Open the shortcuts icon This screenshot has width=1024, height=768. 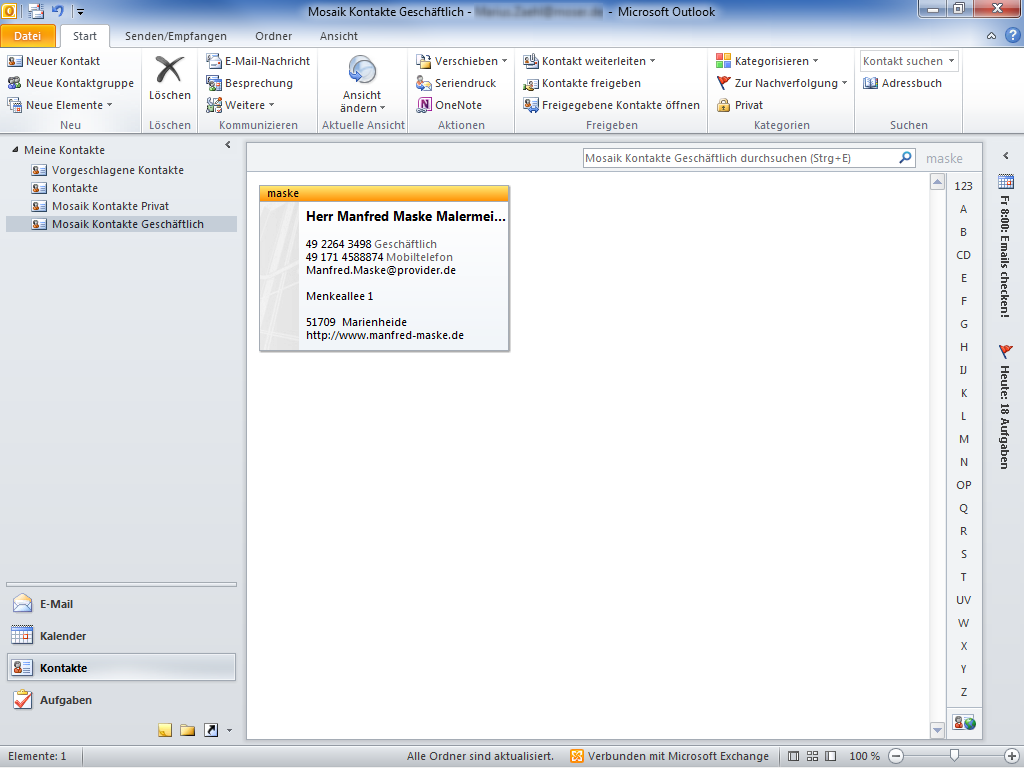[x=210, y=730]
